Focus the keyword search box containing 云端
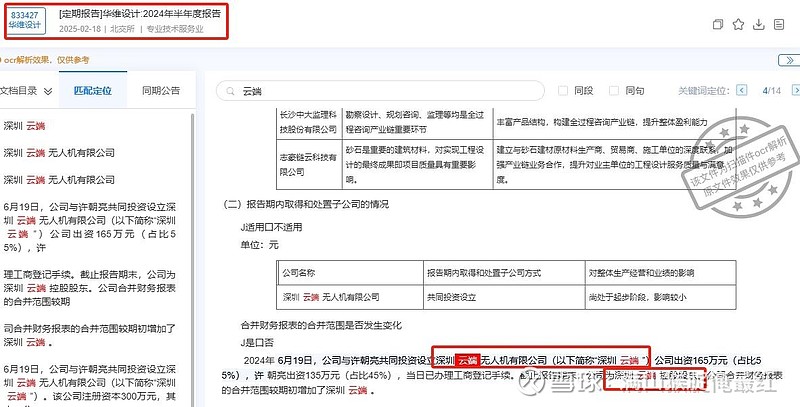The width and height of the screenshot is (800, 407). [x=380, y=91]
